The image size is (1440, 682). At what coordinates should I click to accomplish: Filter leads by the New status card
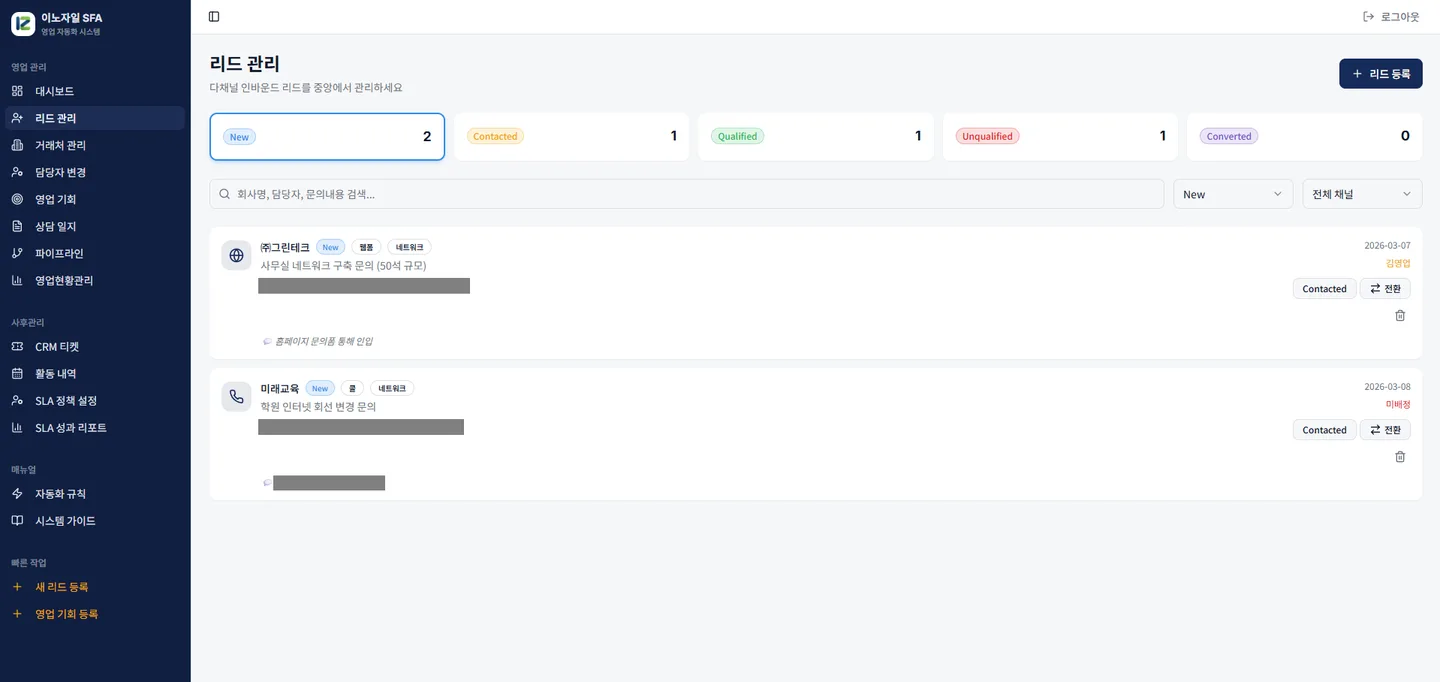click(x=327, y=136)
